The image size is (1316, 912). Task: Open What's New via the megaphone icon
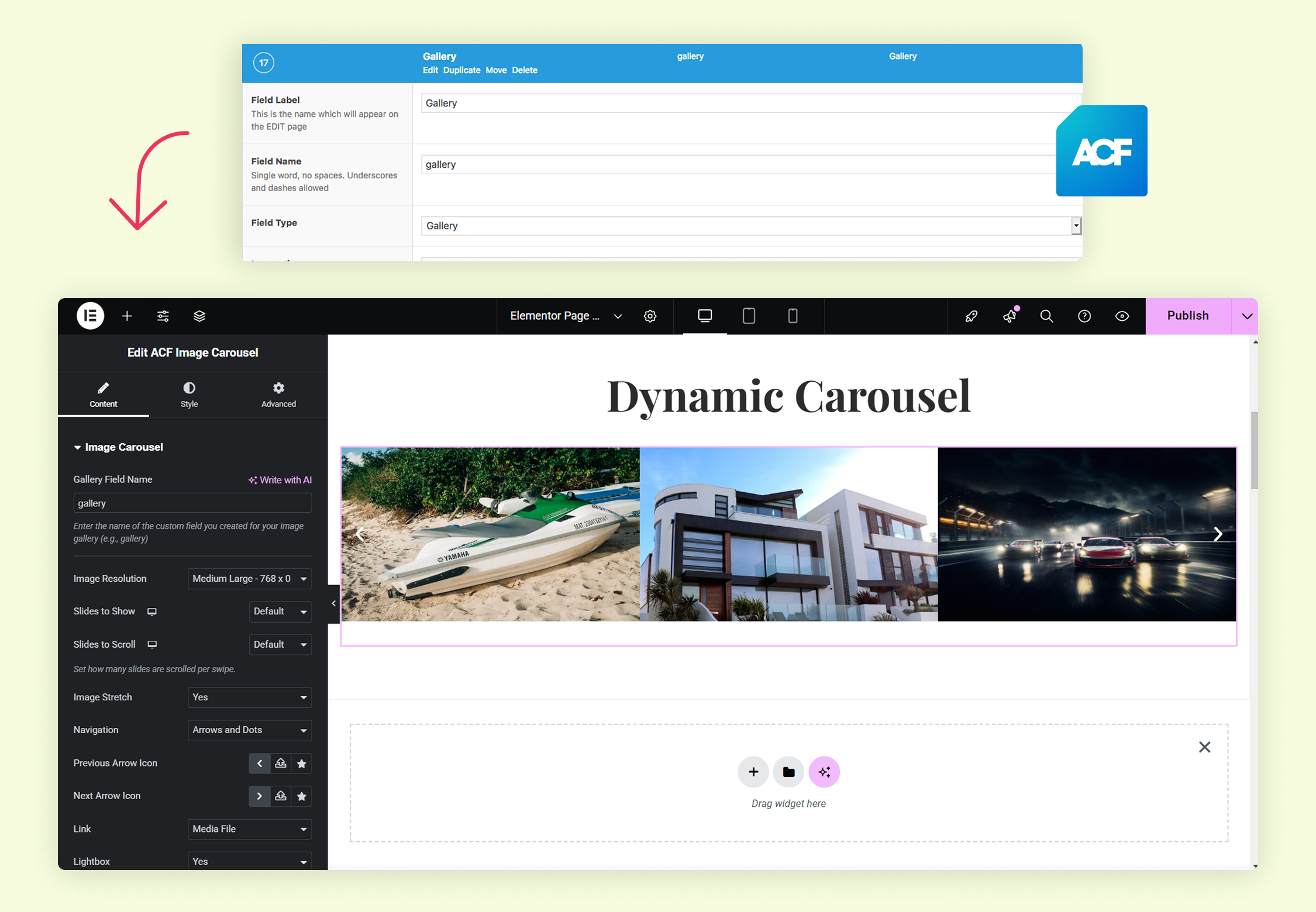[1009, 316]
